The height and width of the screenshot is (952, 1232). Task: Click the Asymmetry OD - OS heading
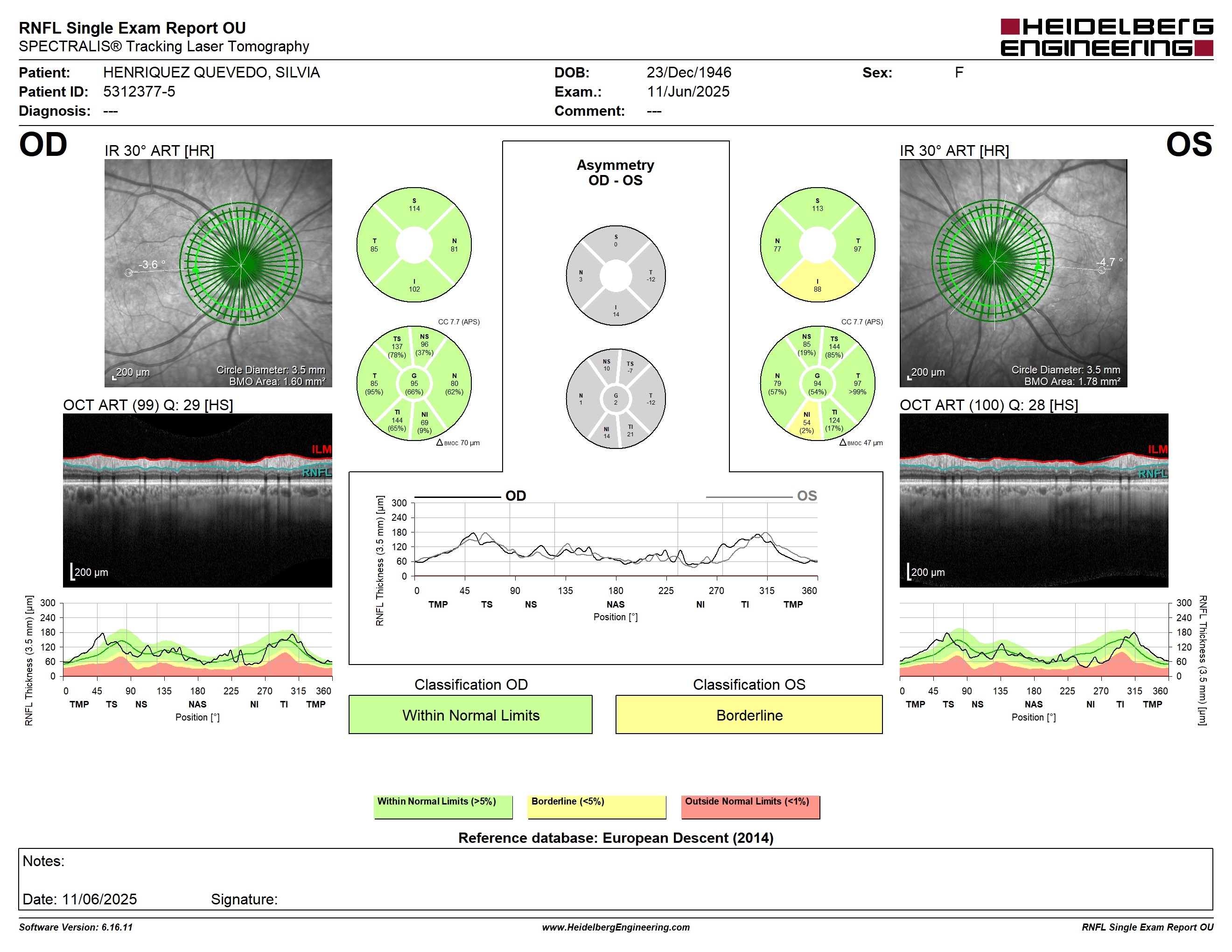click(616, 173)
